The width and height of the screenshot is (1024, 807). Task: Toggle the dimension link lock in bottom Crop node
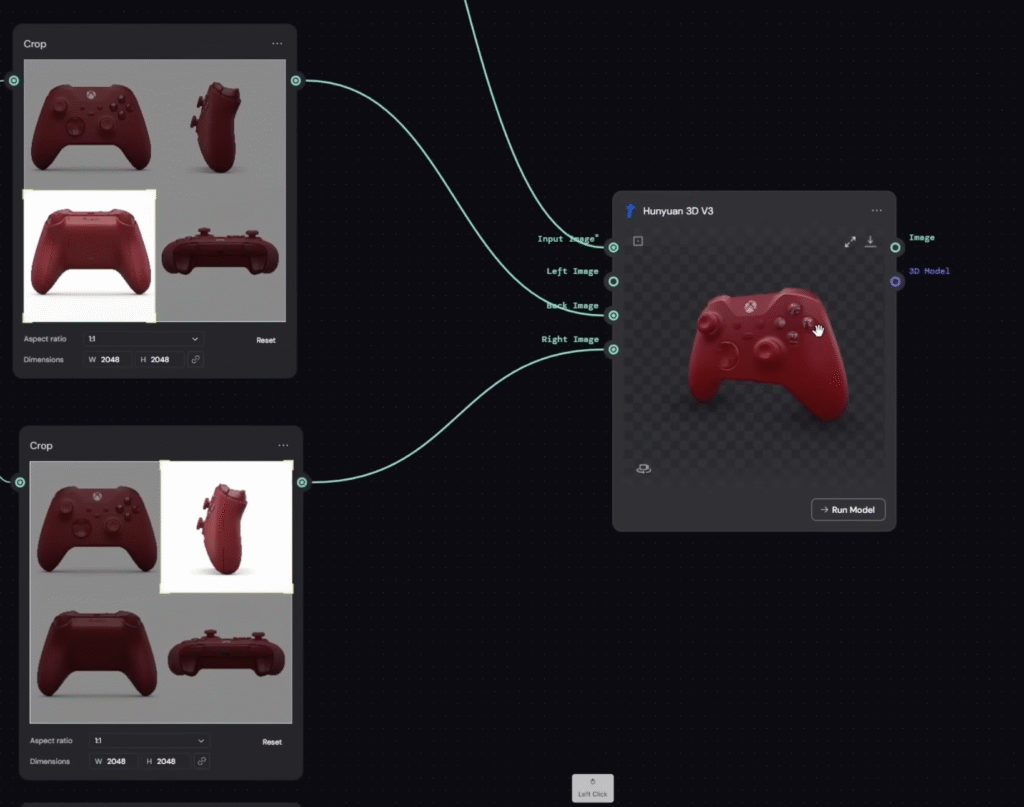(x=202, y=761)
